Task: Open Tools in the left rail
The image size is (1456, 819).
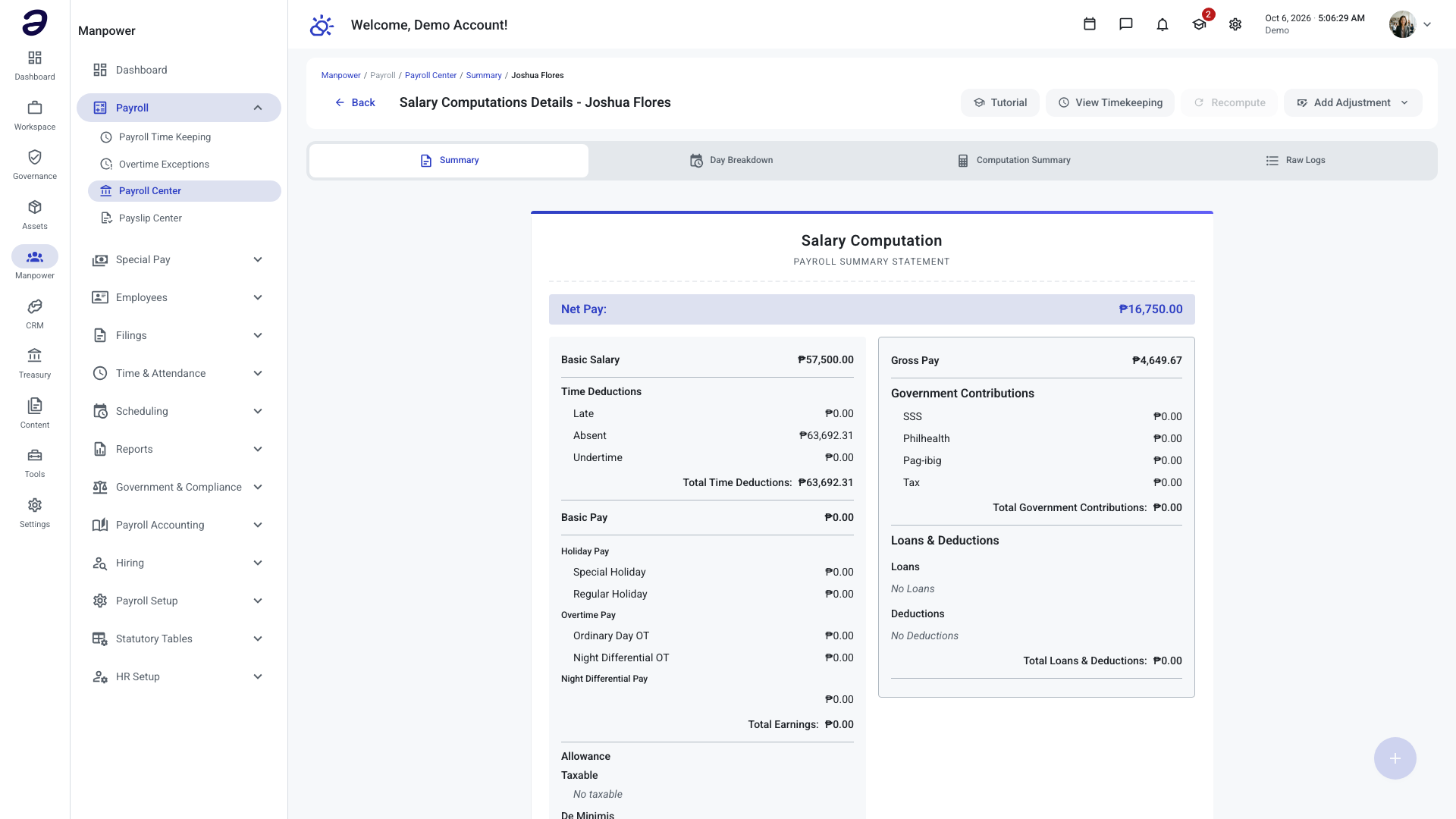Action: pyautogui.click(x=35, y=463)
